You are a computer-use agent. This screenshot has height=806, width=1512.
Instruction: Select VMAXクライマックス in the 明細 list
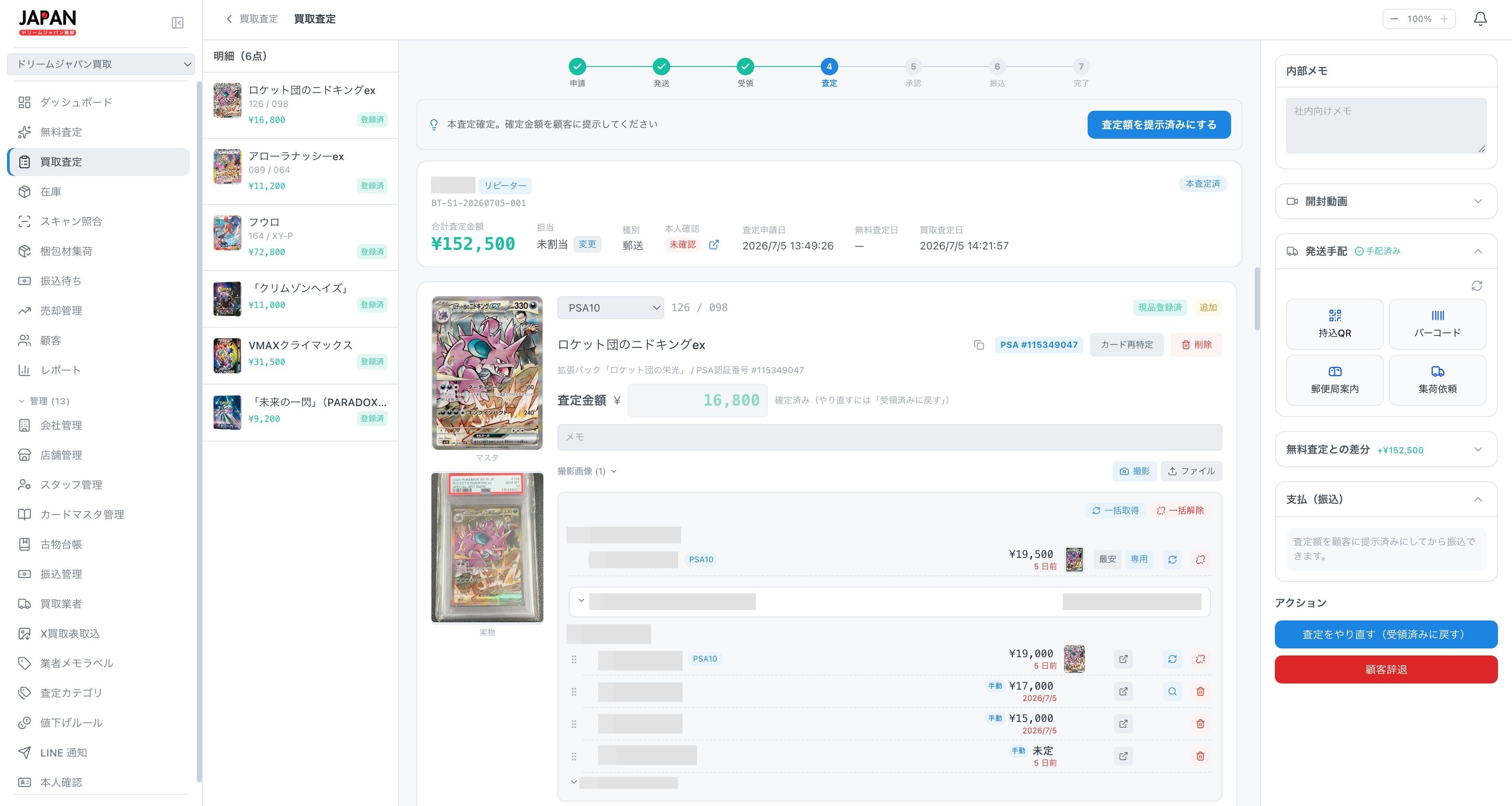coord(301,356)
